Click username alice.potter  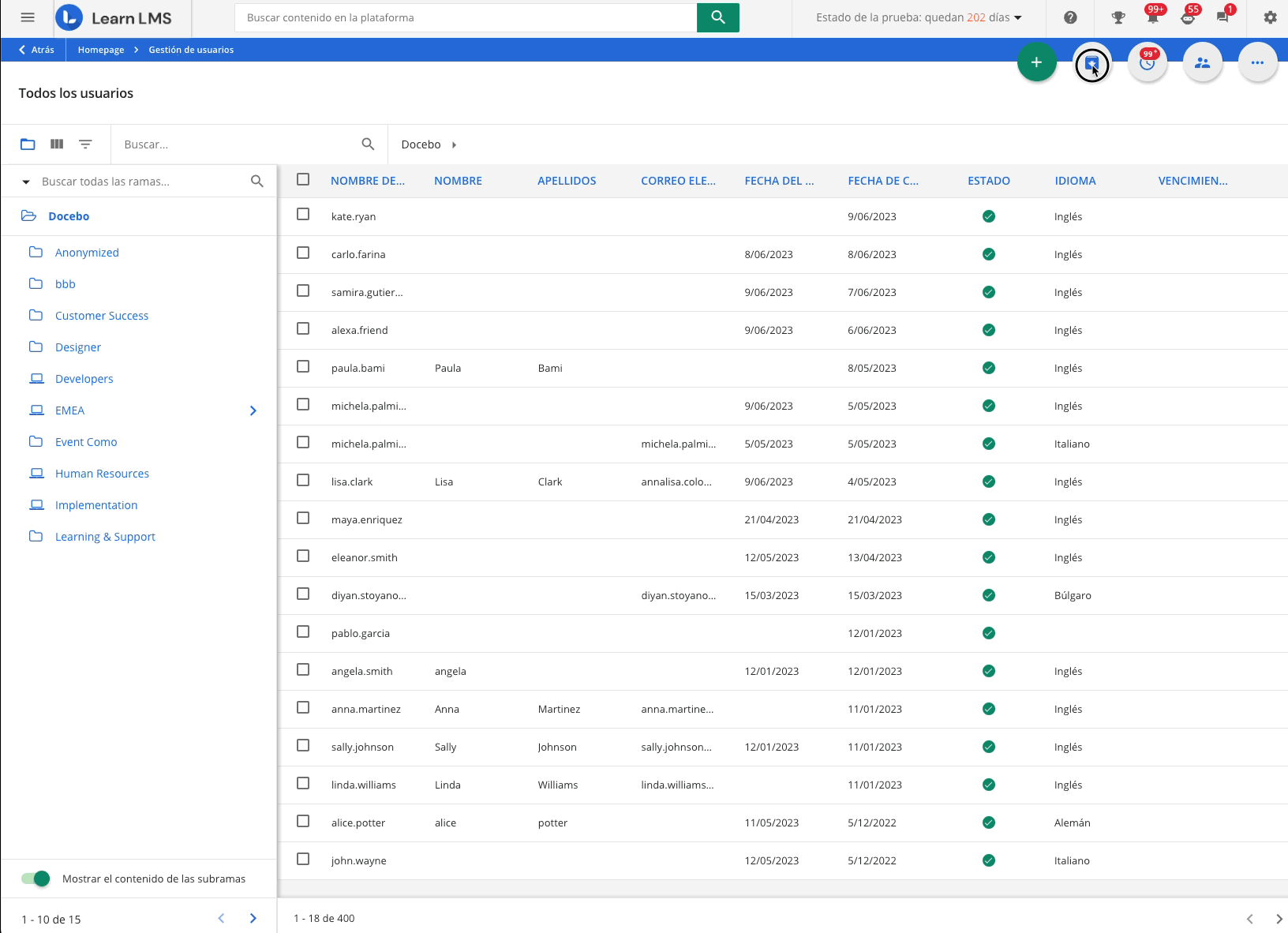[358, 822]
